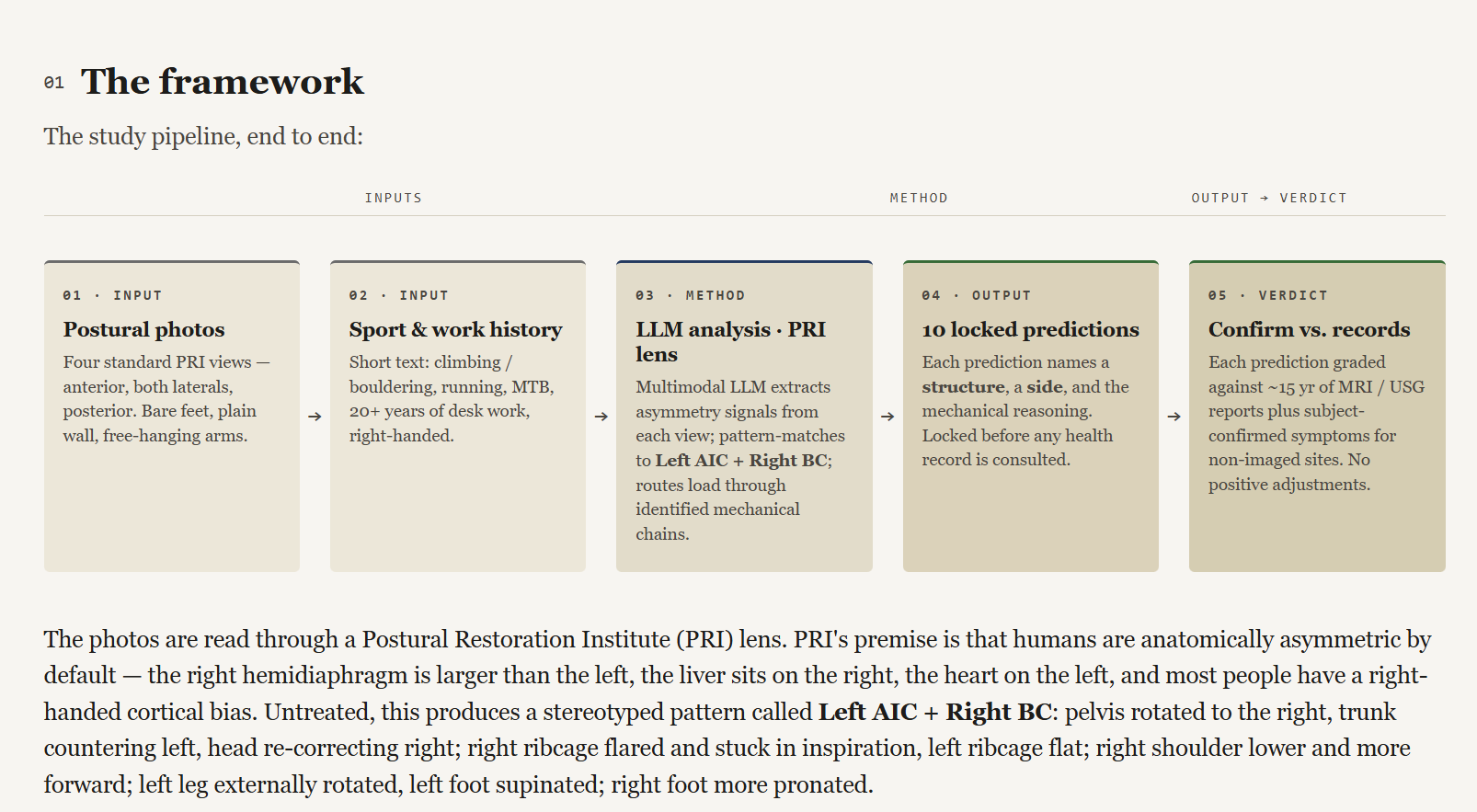Viewport: 1477px width, 812px height.
Task: Click bold Left AIC + Right BC in paragraph
Action: [935, 712]
